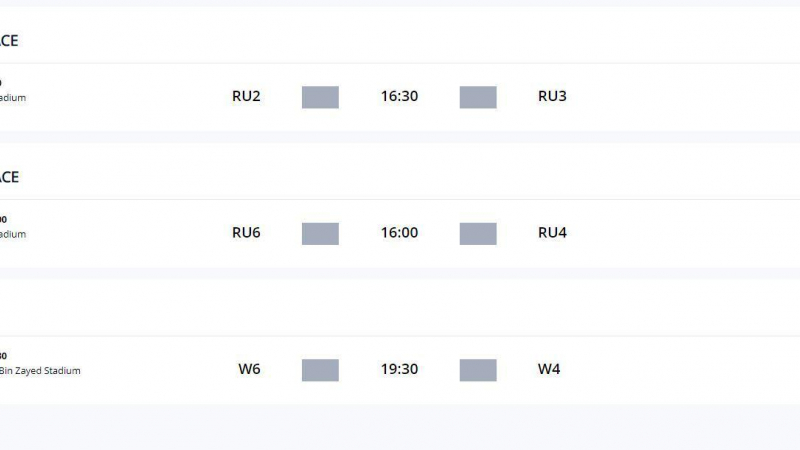
Task: Select the RU6 team name
Action: (246, 233)
